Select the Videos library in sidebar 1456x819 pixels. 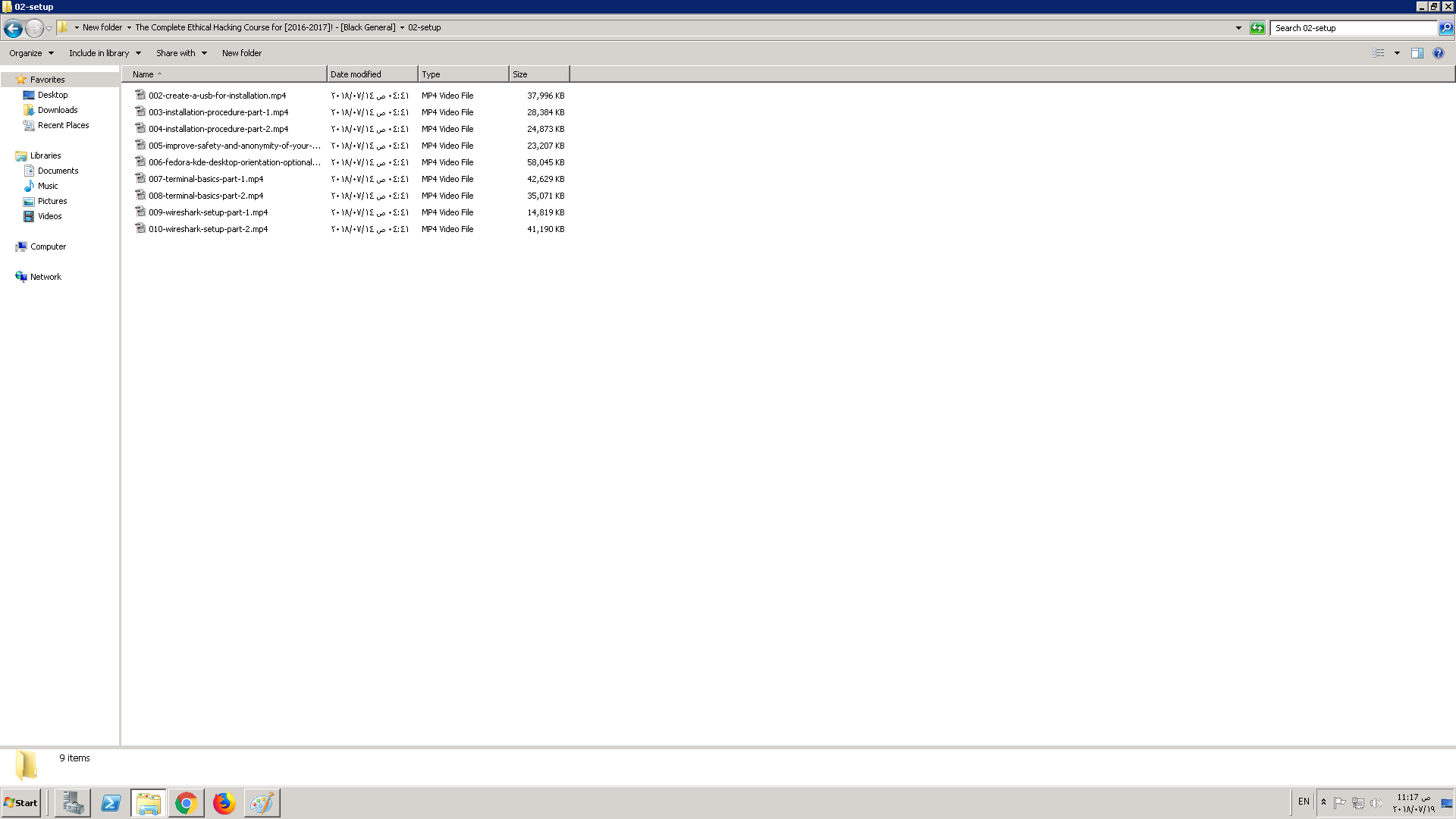[x=50, y=216]
